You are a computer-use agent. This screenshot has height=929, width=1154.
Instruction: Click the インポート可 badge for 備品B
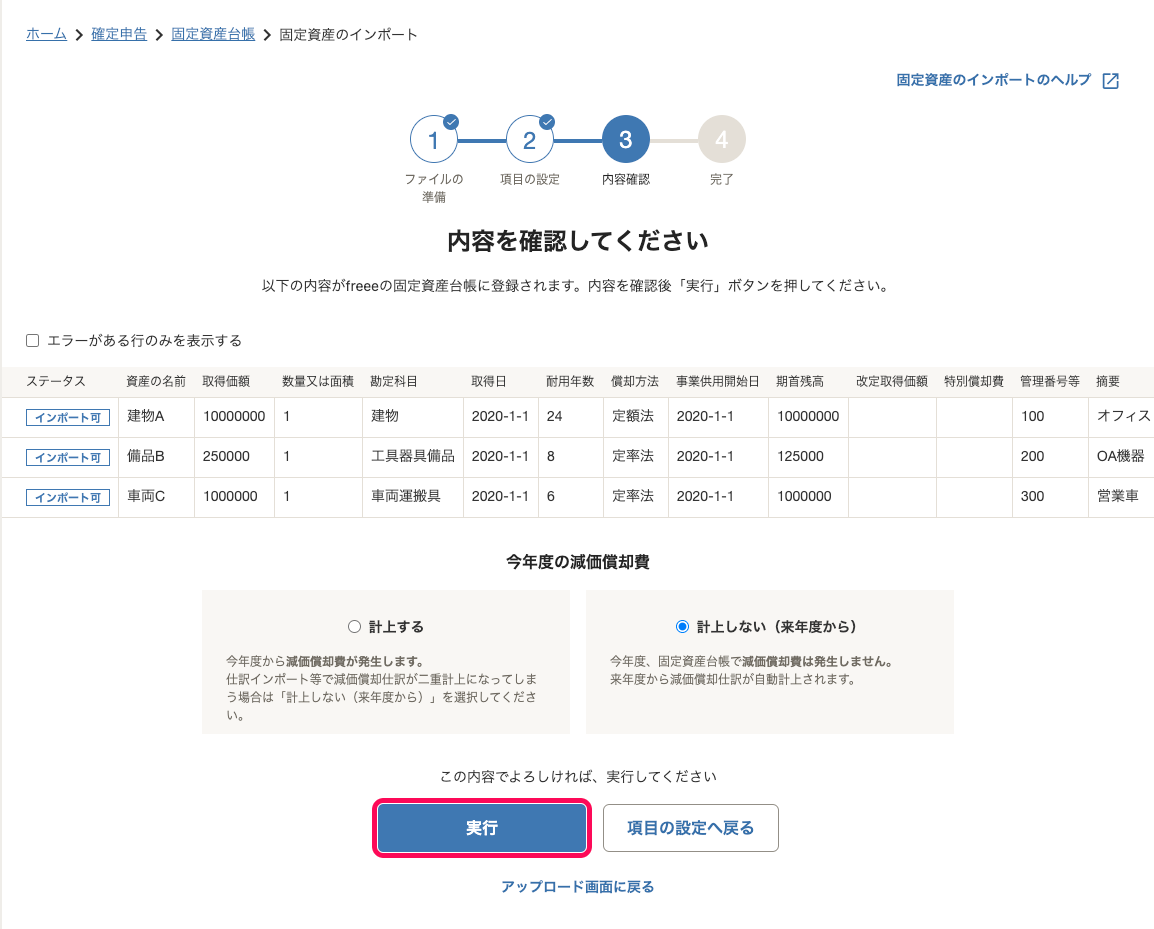coord(68,457)
